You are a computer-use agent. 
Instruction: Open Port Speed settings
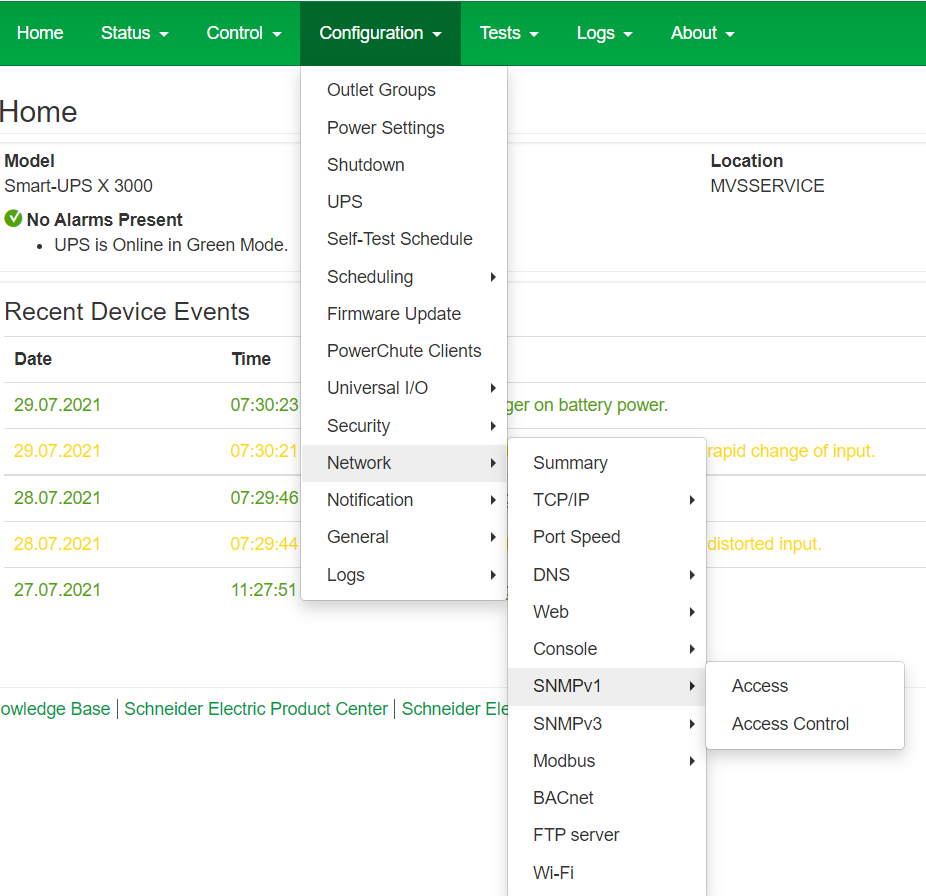[607, 537]
